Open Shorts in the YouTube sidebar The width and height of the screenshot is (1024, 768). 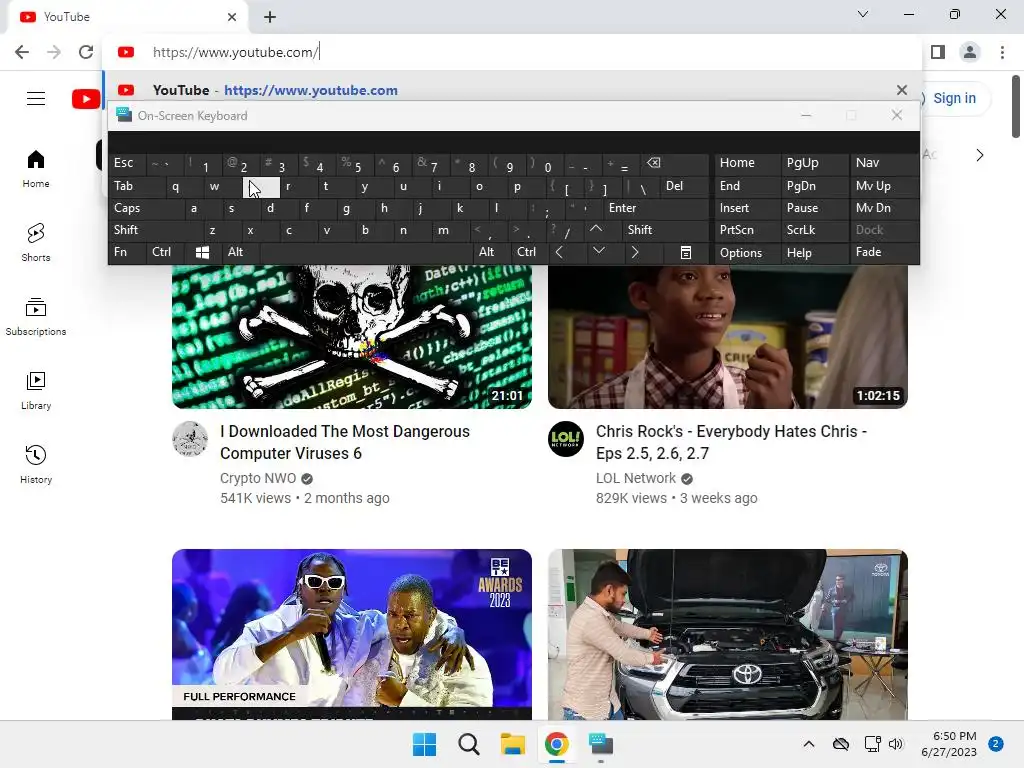[x=36, y=242]
